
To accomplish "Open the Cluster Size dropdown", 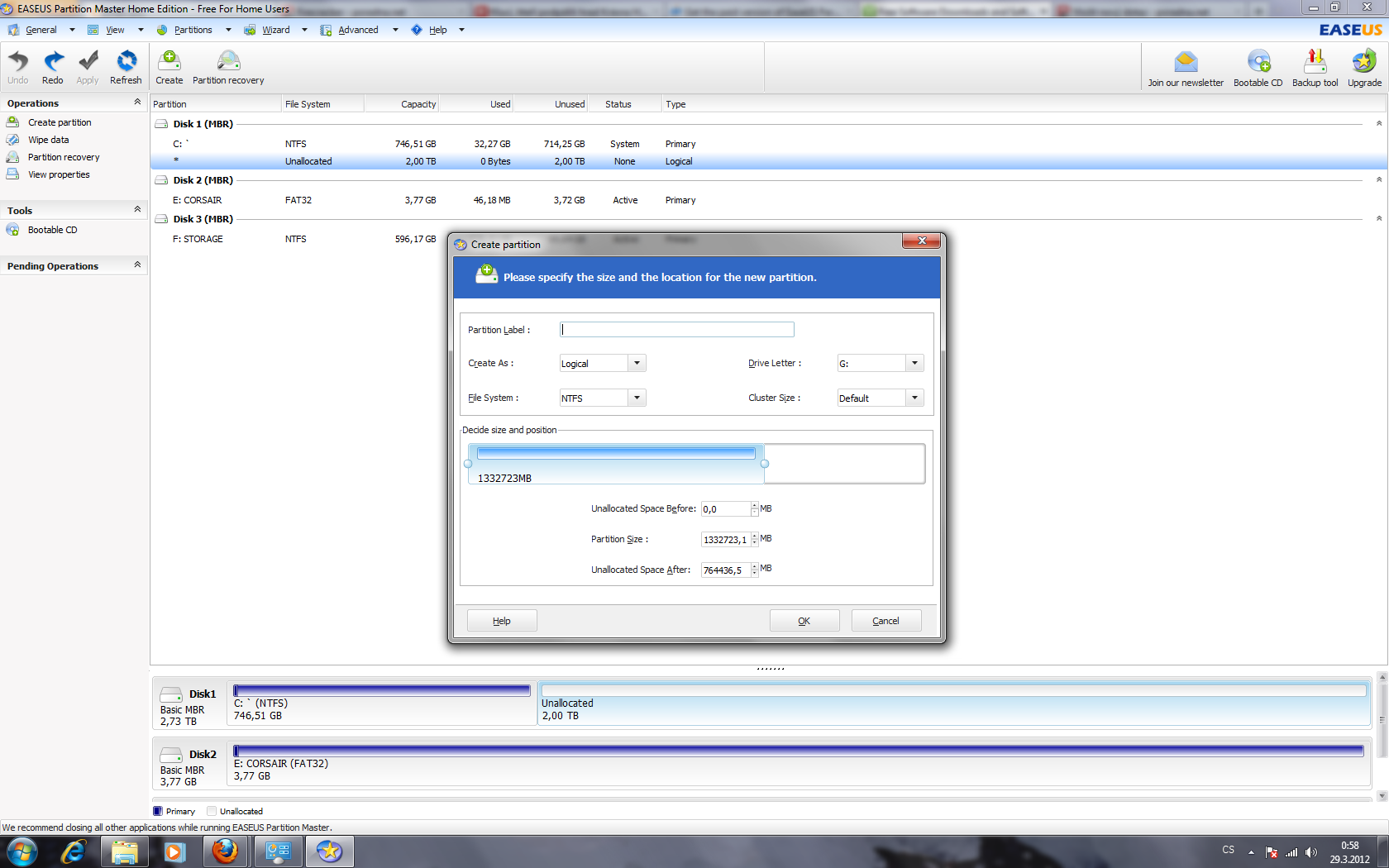I will 914,398.
